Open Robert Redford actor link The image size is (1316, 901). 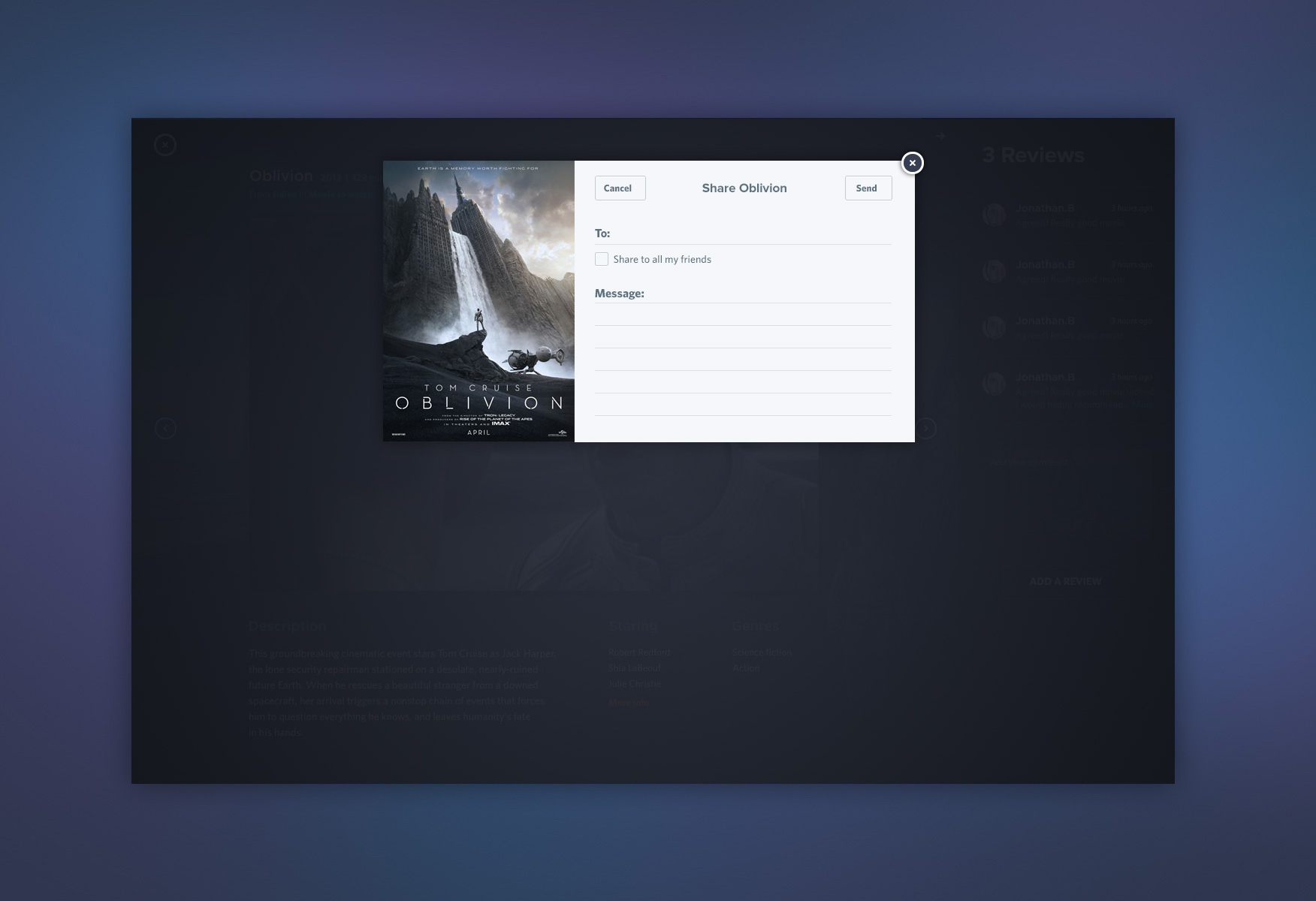639,652
